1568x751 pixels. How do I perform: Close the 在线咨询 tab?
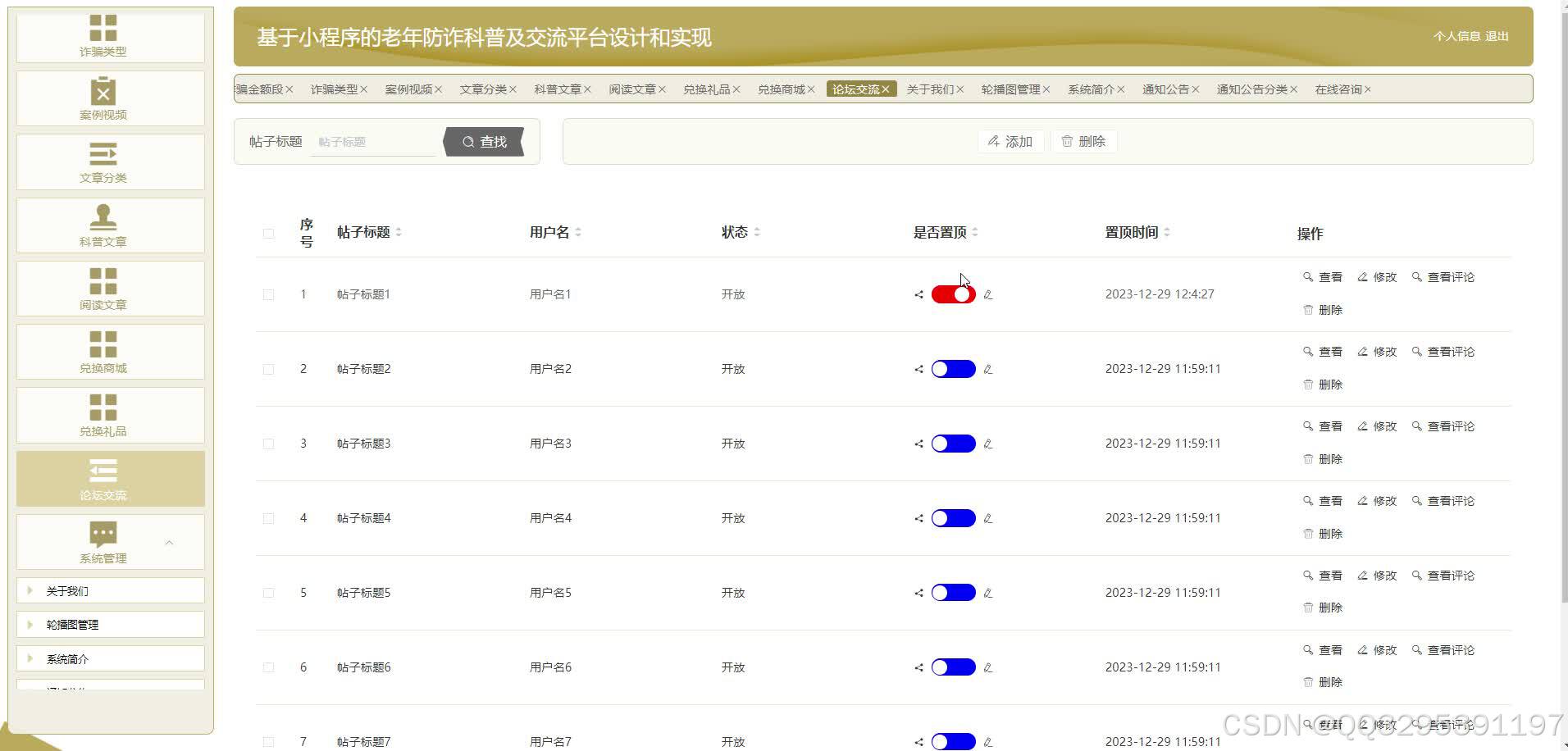pos(1367,89)
